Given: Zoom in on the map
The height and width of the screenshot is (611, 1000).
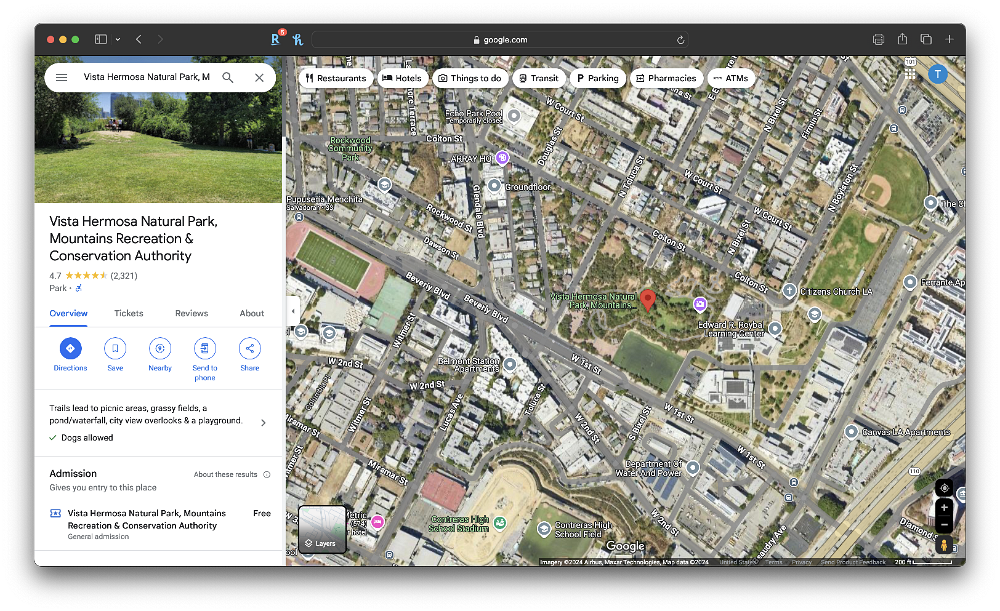Looking at the screenshot, I should point(944,508).
